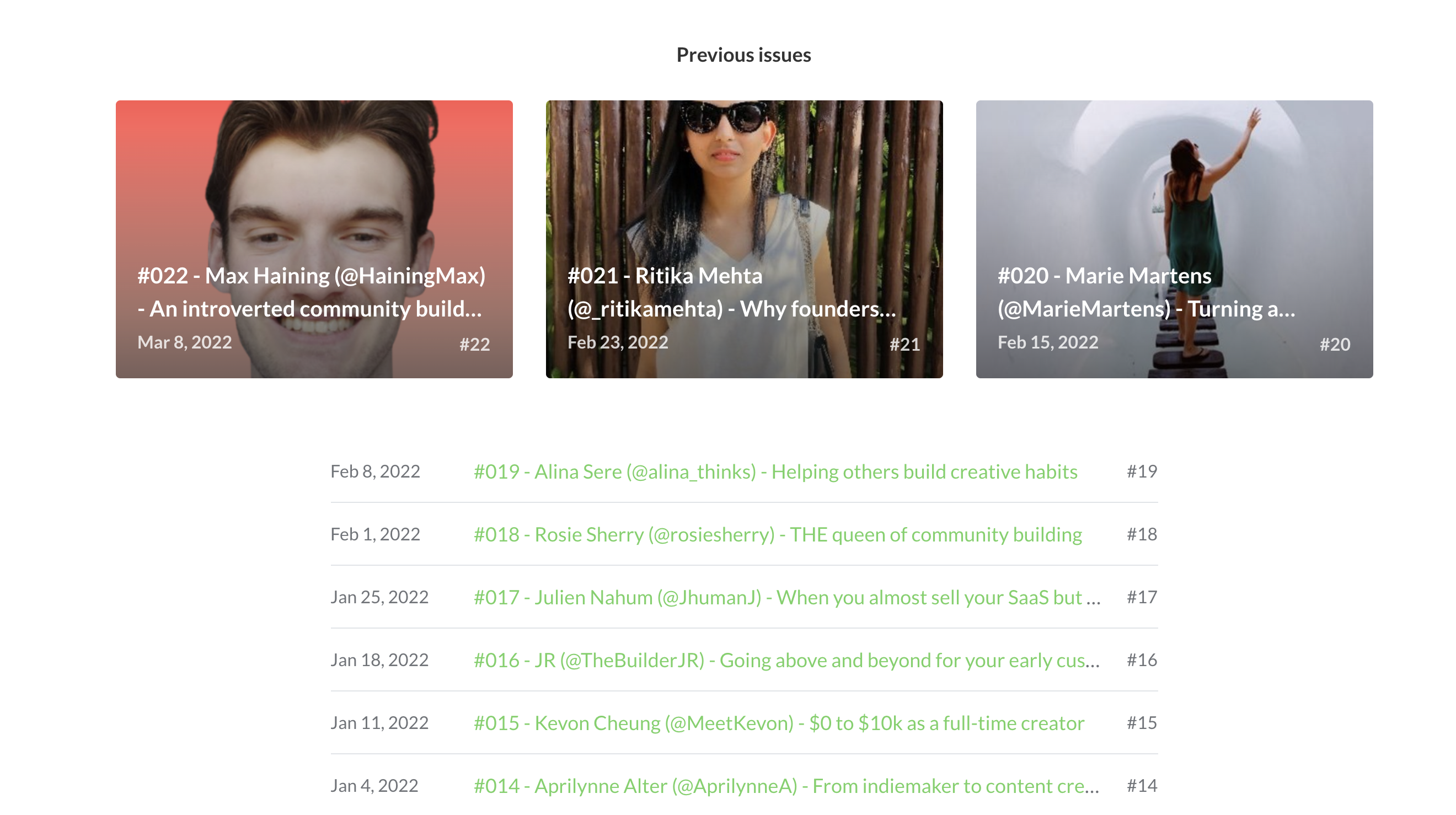Open issue #014 Aprilynne Alter link
Screen dimensions: 1456x815
coord(787,786)
